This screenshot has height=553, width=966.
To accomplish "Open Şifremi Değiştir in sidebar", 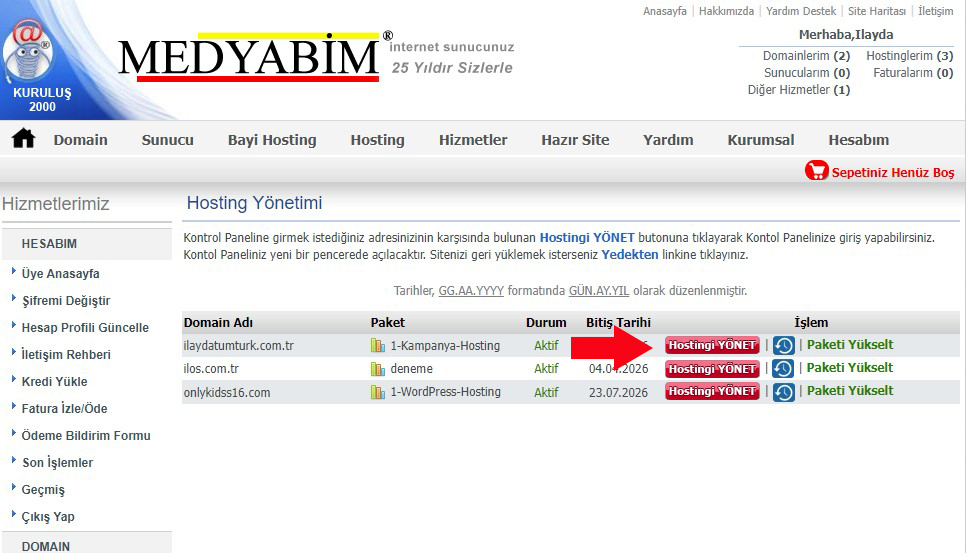I will click(x=66, y=301).
